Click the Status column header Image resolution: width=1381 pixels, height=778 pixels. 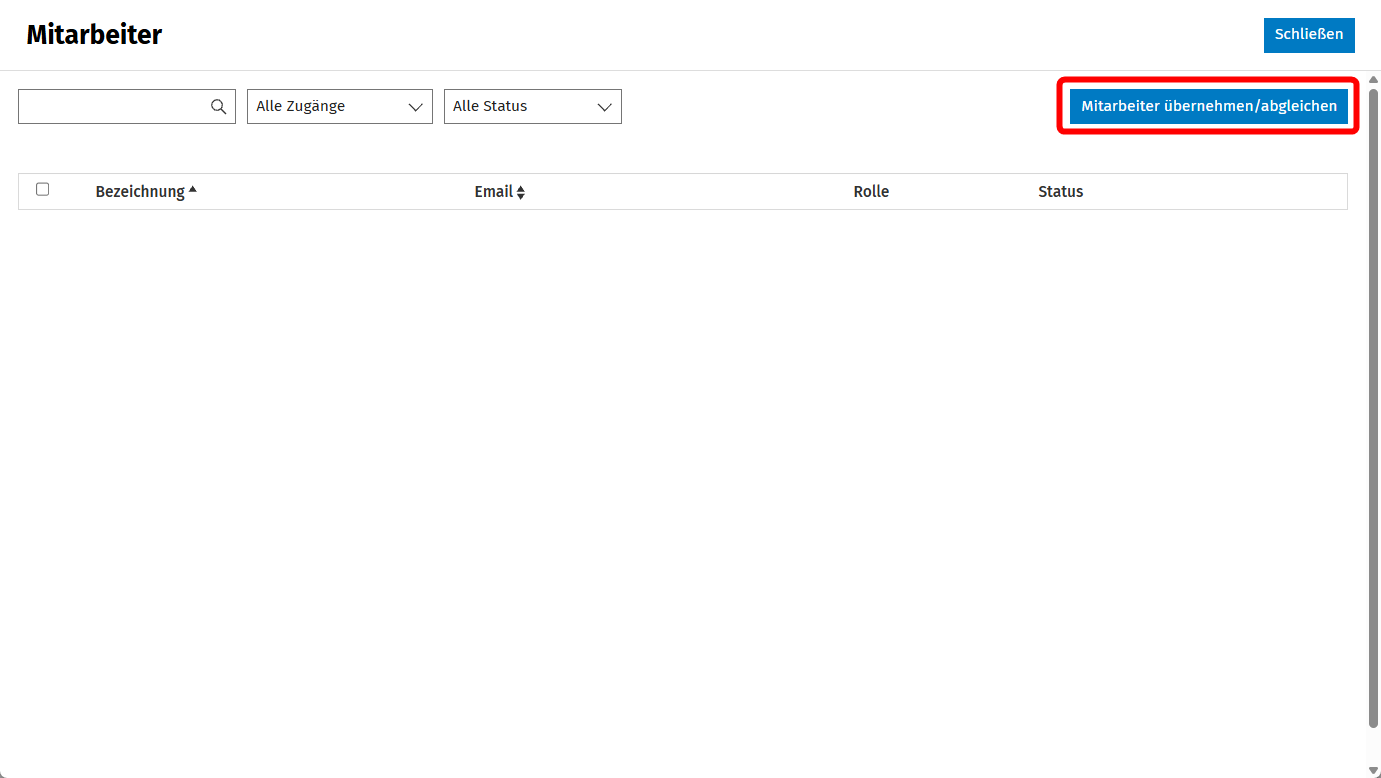click(1060, 191)
